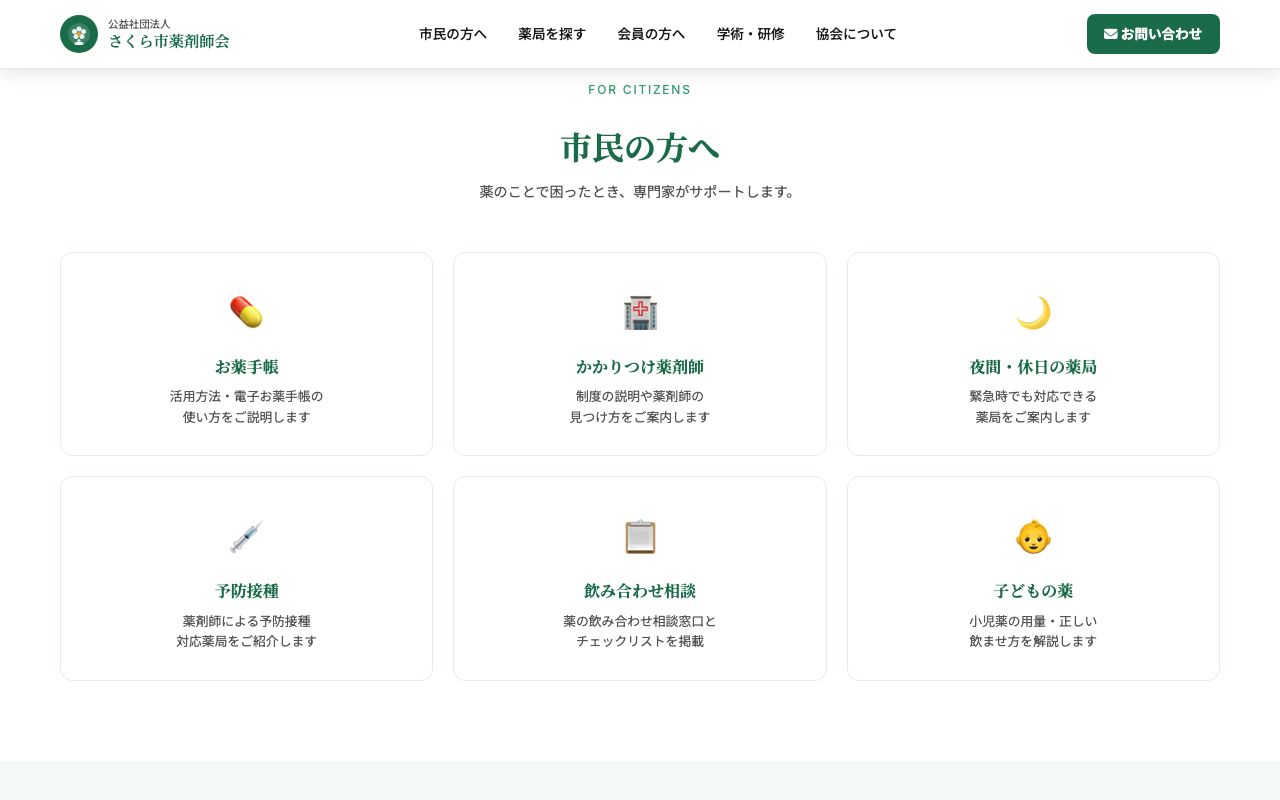The height and width of the screenshot is (800, 1280).
Task: Click the さくら市薬剤師会 logo emblem
Action: click(79, 33)
